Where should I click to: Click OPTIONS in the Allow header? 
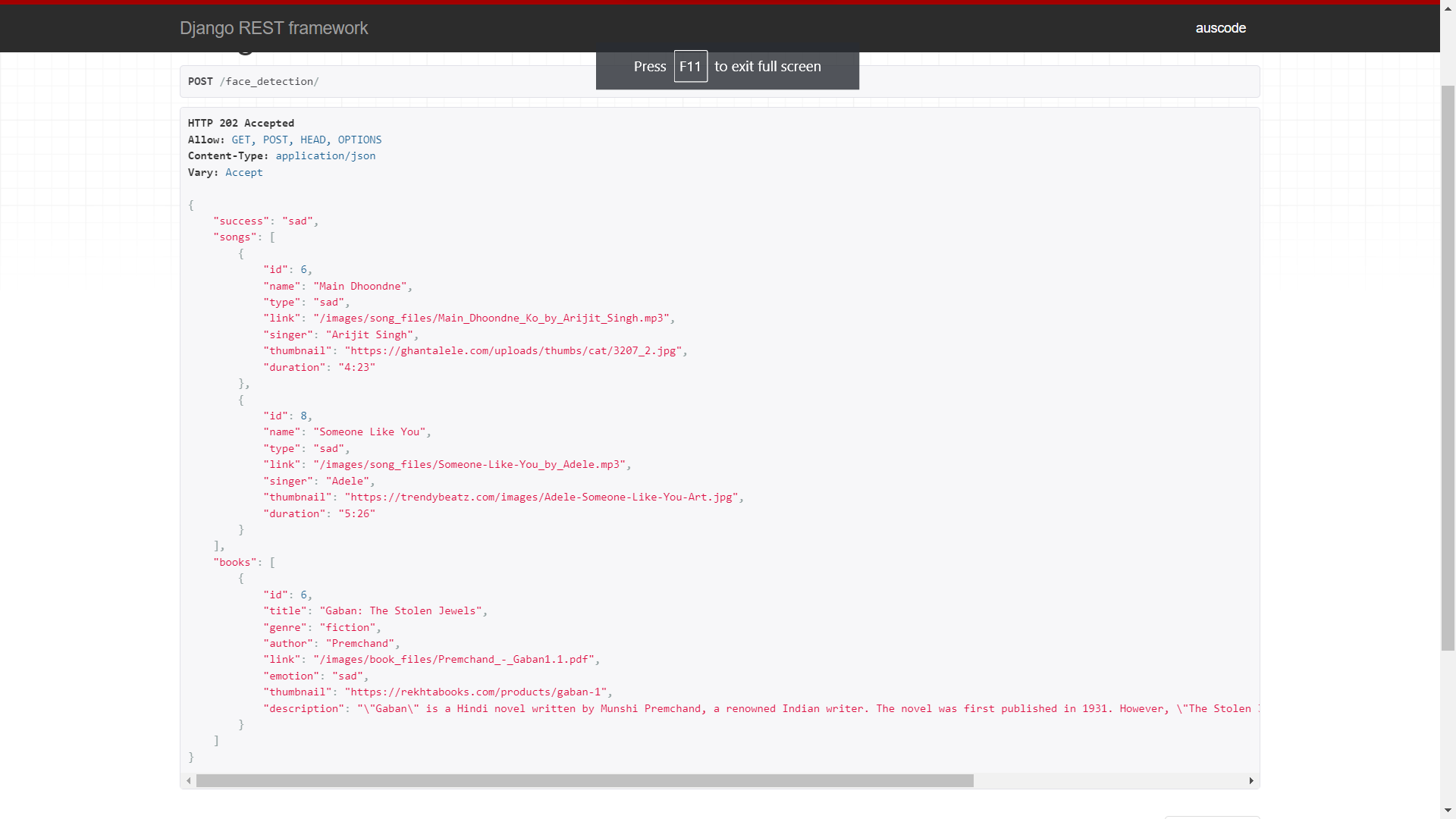click(x=359, y=140)
